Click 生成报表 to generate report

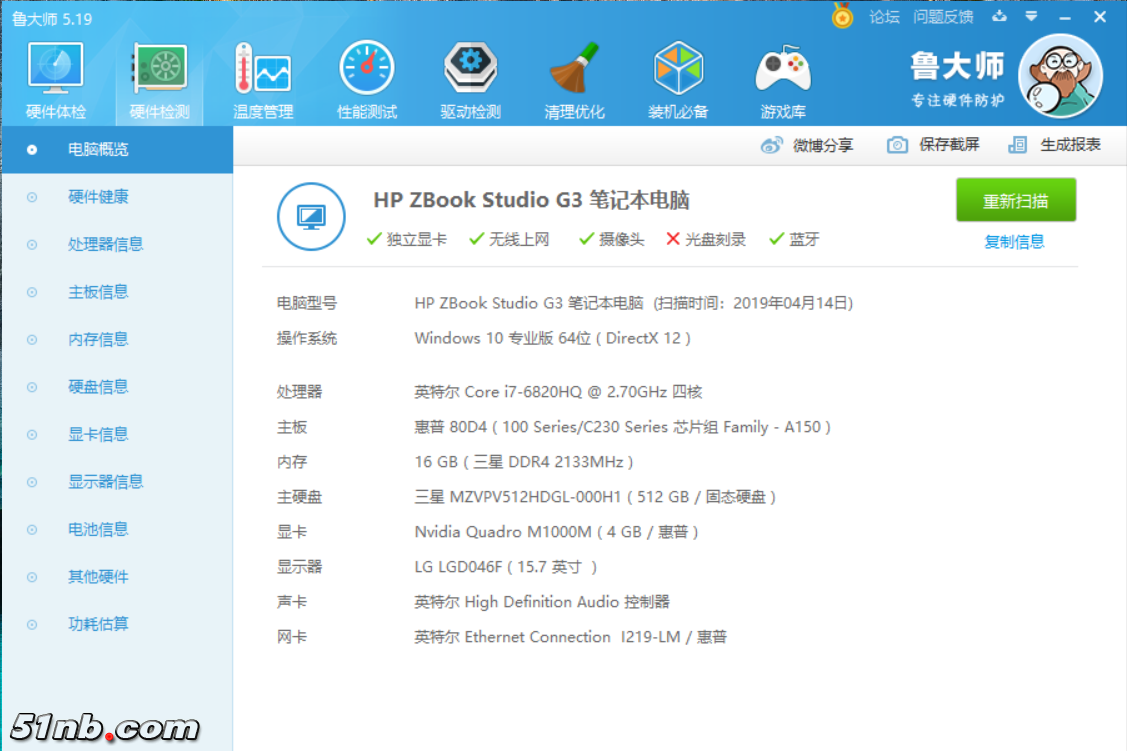tap(1055, 145)
